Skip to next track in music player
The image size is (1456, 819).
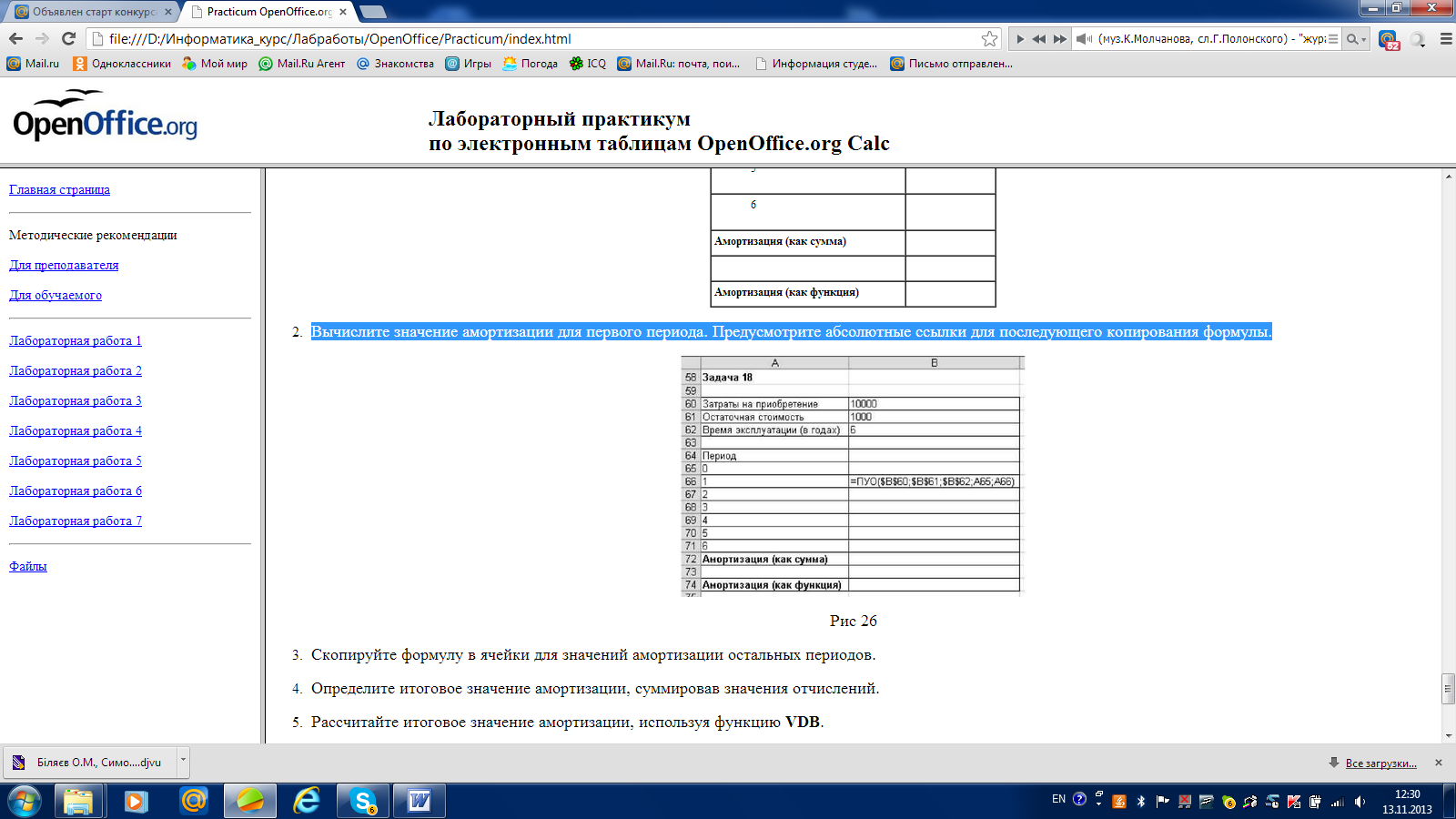[1059, 39]
